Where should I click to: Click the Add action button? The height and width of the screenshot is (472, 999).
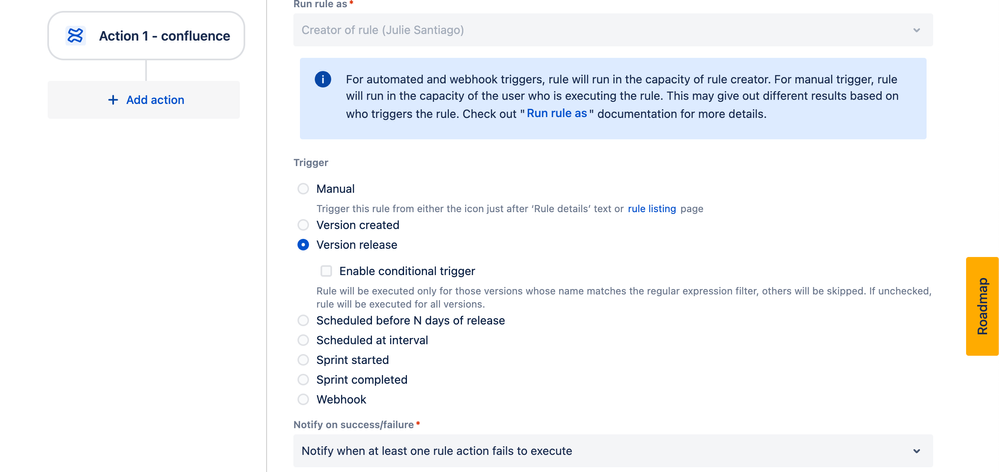coord(144,100)
